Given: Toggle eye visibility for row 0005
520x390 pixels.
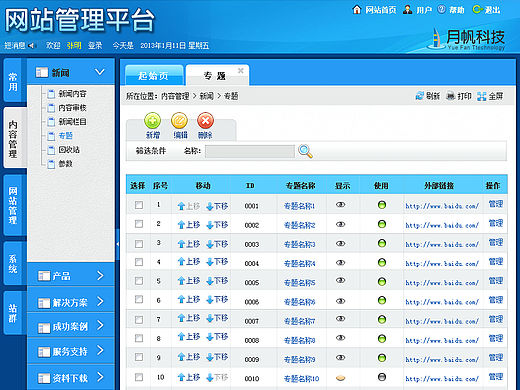Looking at the screenshot, I should click(340, 280).
